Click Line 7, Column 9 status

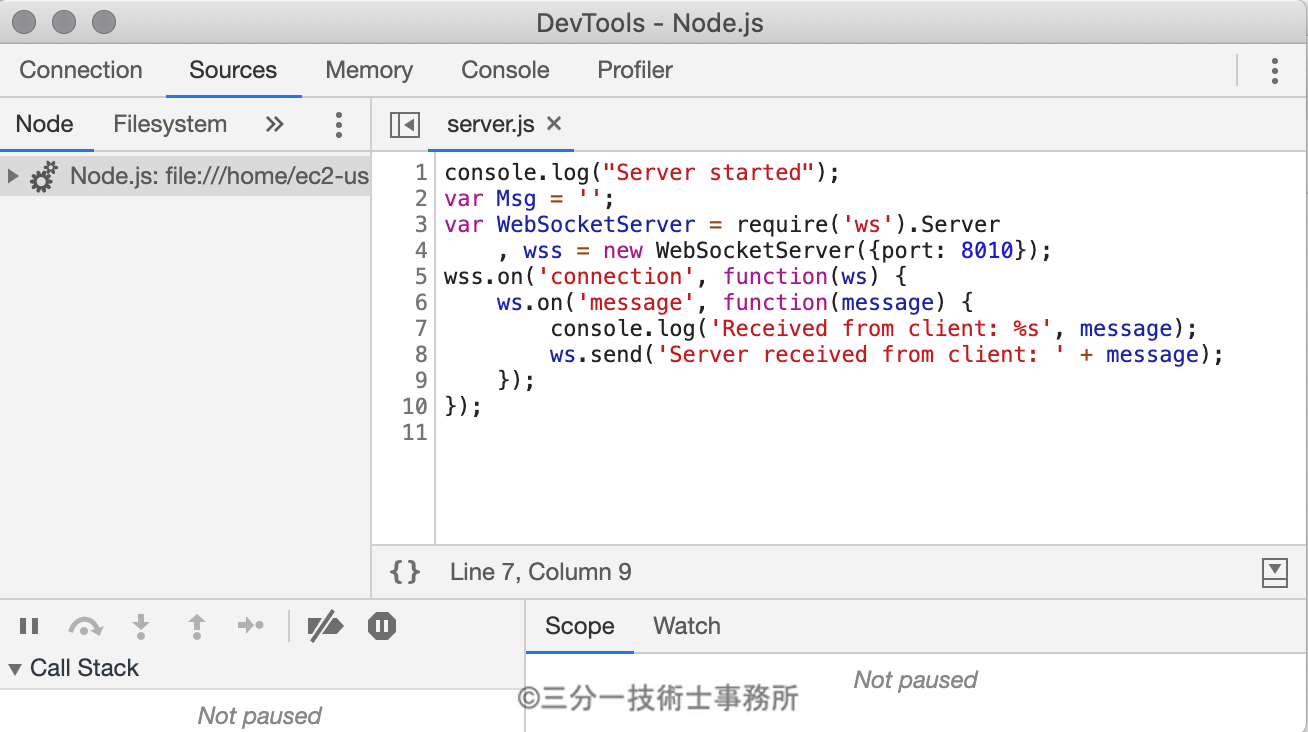click(541, 572)
